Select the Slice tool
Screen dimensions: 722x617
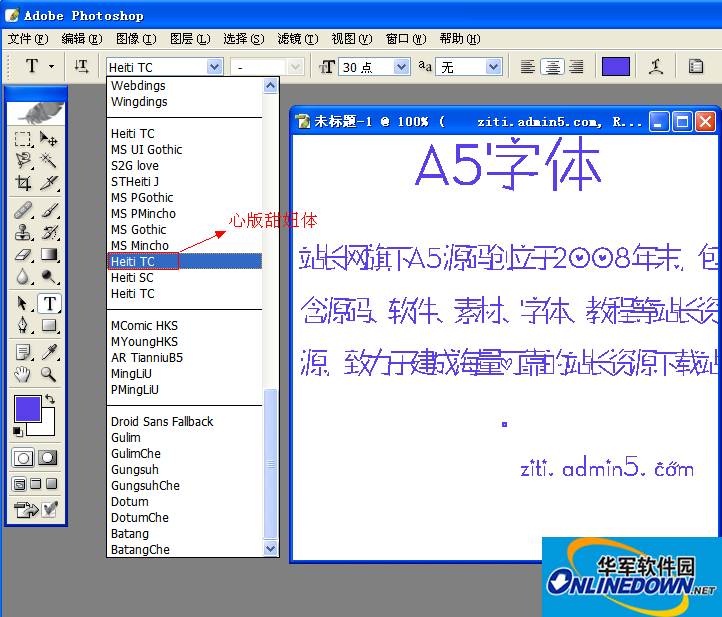(x=48, y=183)
